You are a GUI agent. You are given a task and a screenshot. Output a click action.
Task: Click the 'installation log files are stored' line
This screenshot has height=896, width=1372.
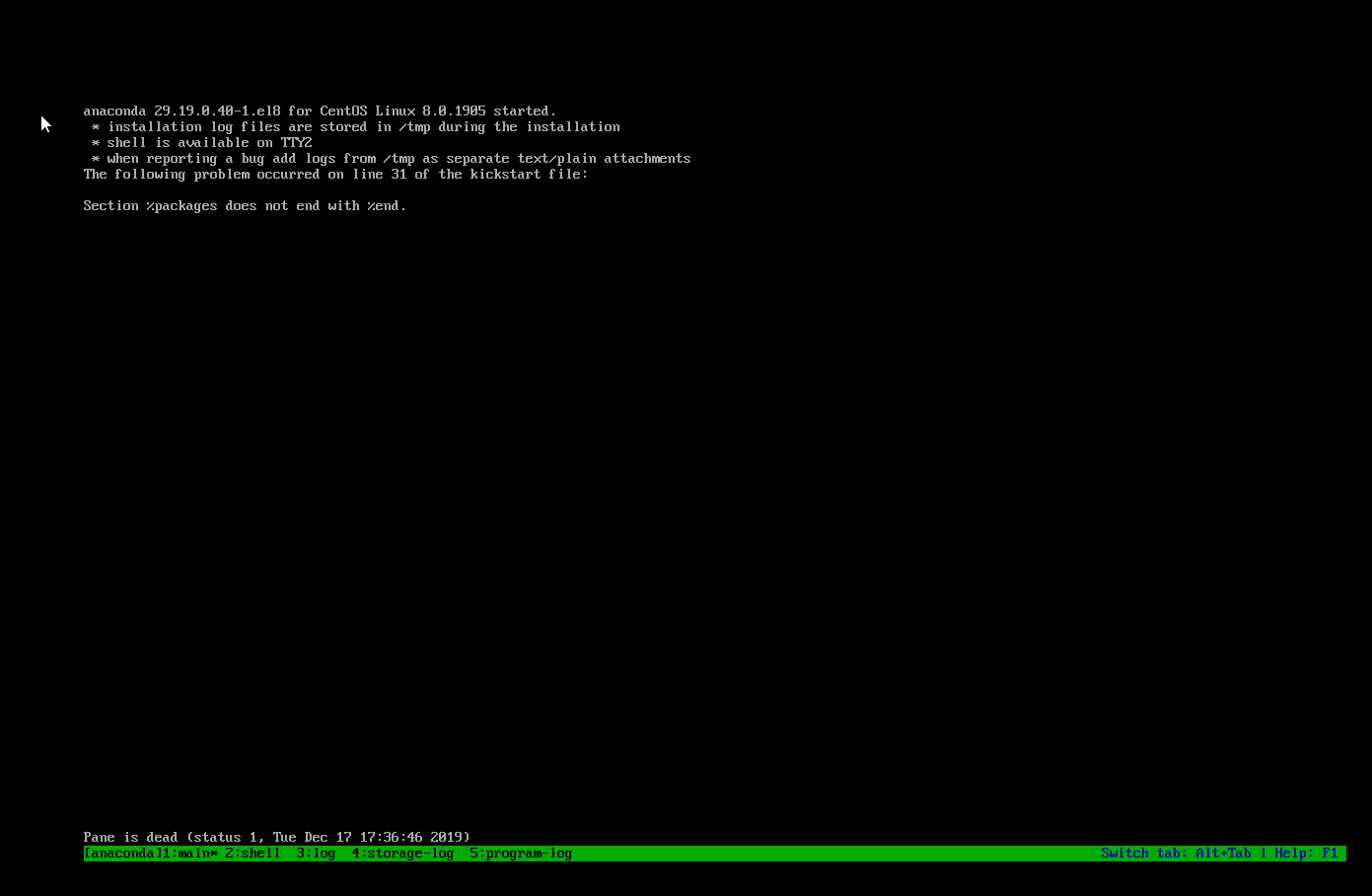click(x=355, y=126)
